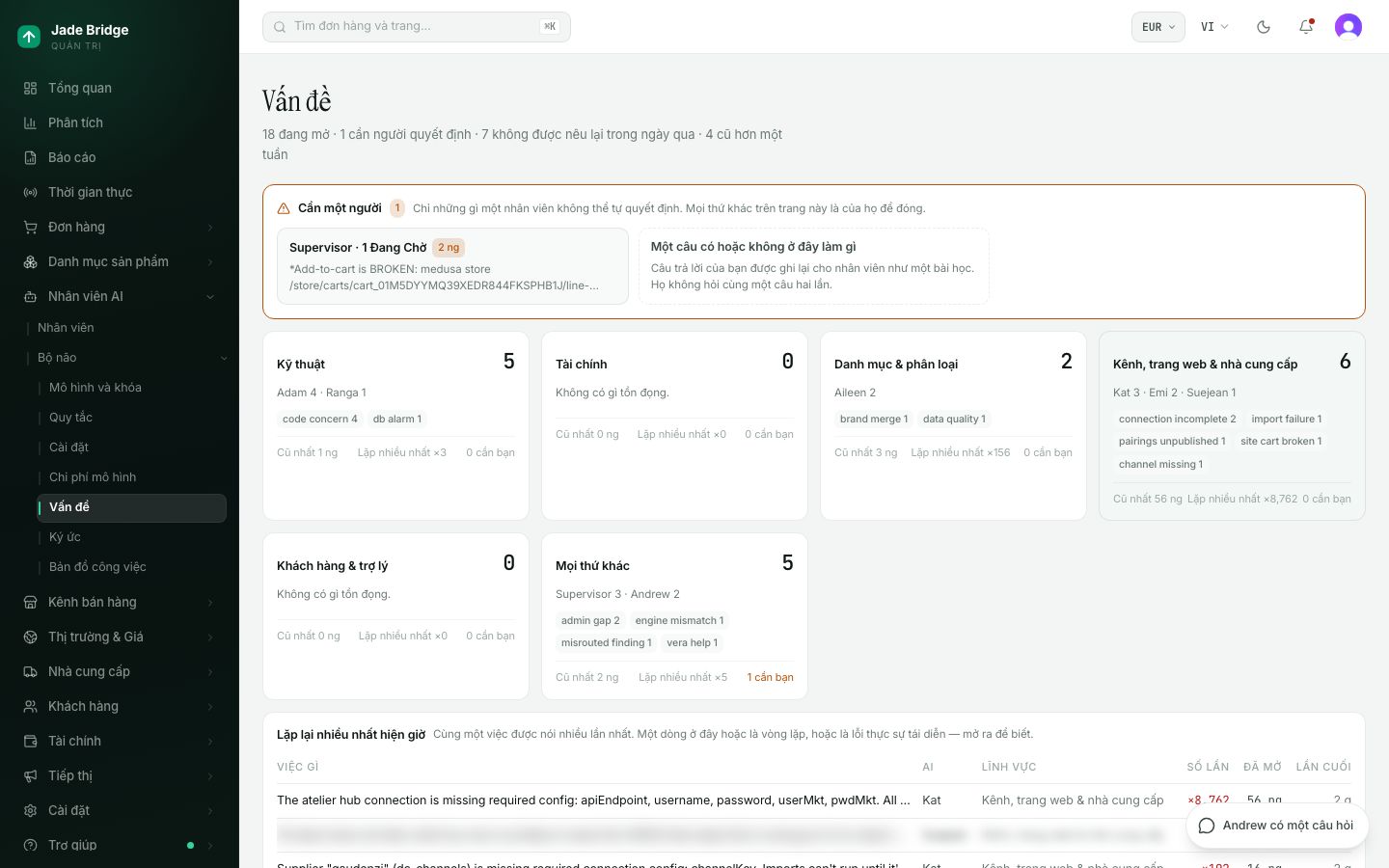Open the Supervisor 1 Đang Chờ card
The image size is (1389, 868).
click(x=452, y=266)
